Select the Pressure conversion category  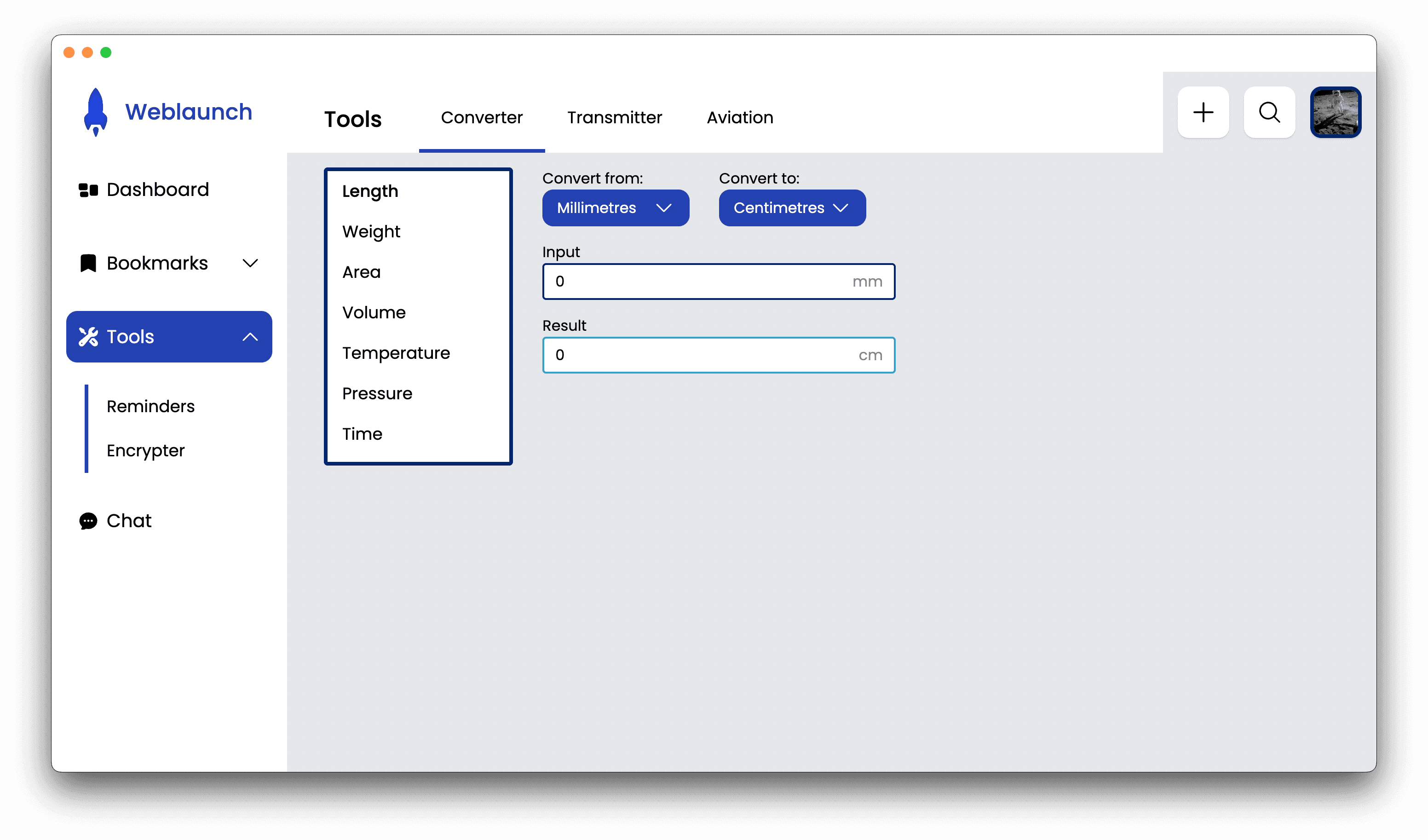pyautogui.click(x=377, y=393)
